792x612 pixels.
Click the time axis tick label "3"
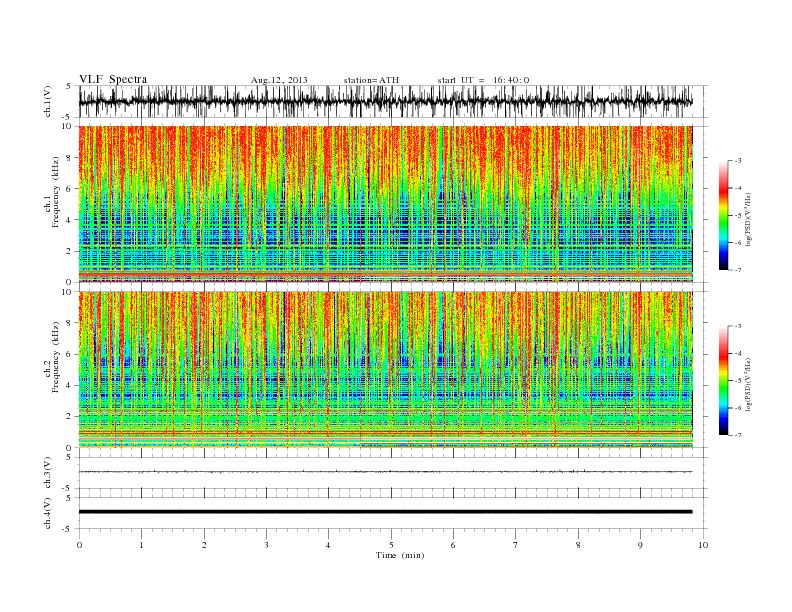point(266,545)
